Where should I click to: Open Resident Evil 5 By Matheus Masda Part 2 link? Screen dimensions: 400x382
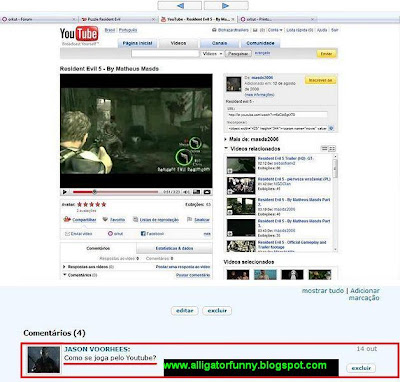pos(294,202)
